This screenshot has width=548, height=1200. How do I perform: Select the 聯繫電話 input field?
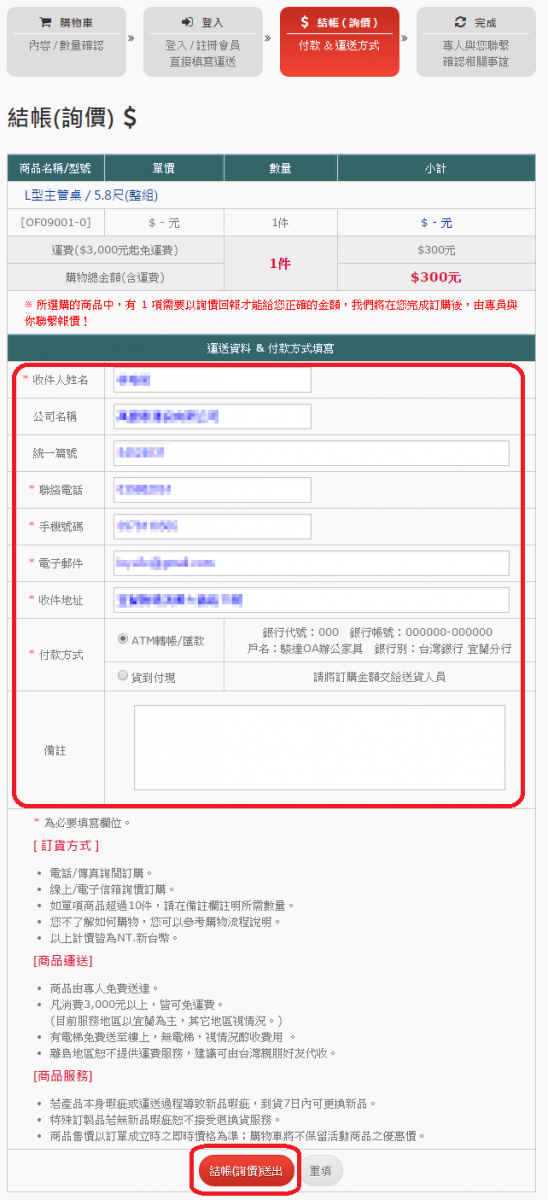213,489
